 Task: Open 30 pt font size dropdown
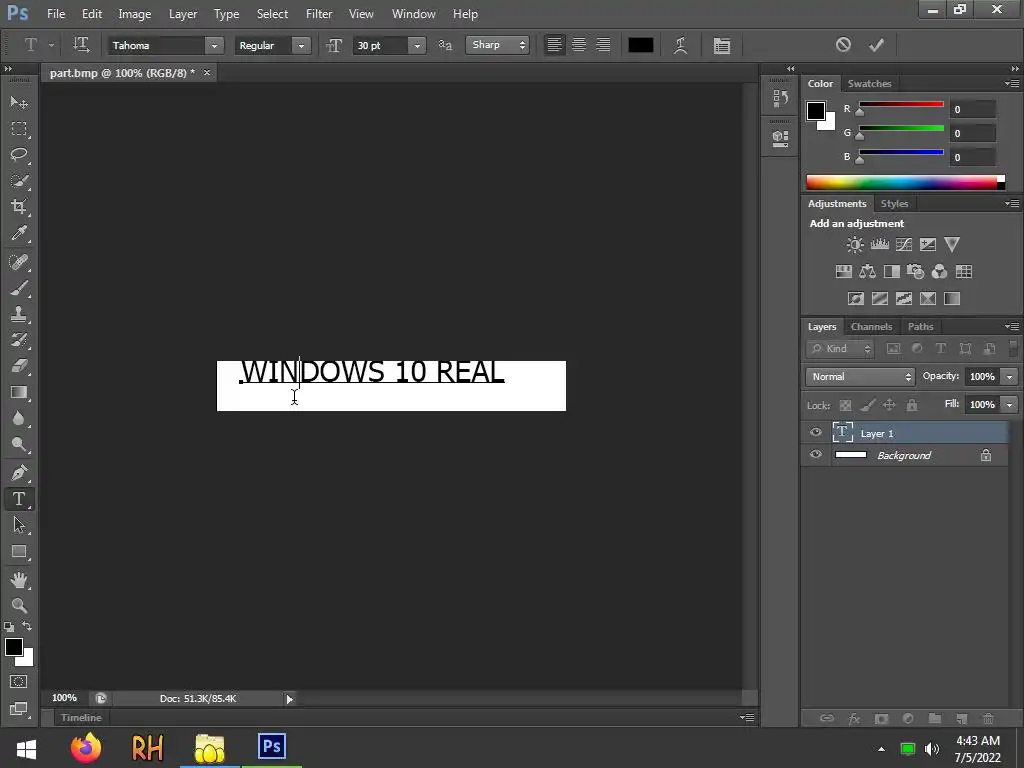[x=417, y=46]
